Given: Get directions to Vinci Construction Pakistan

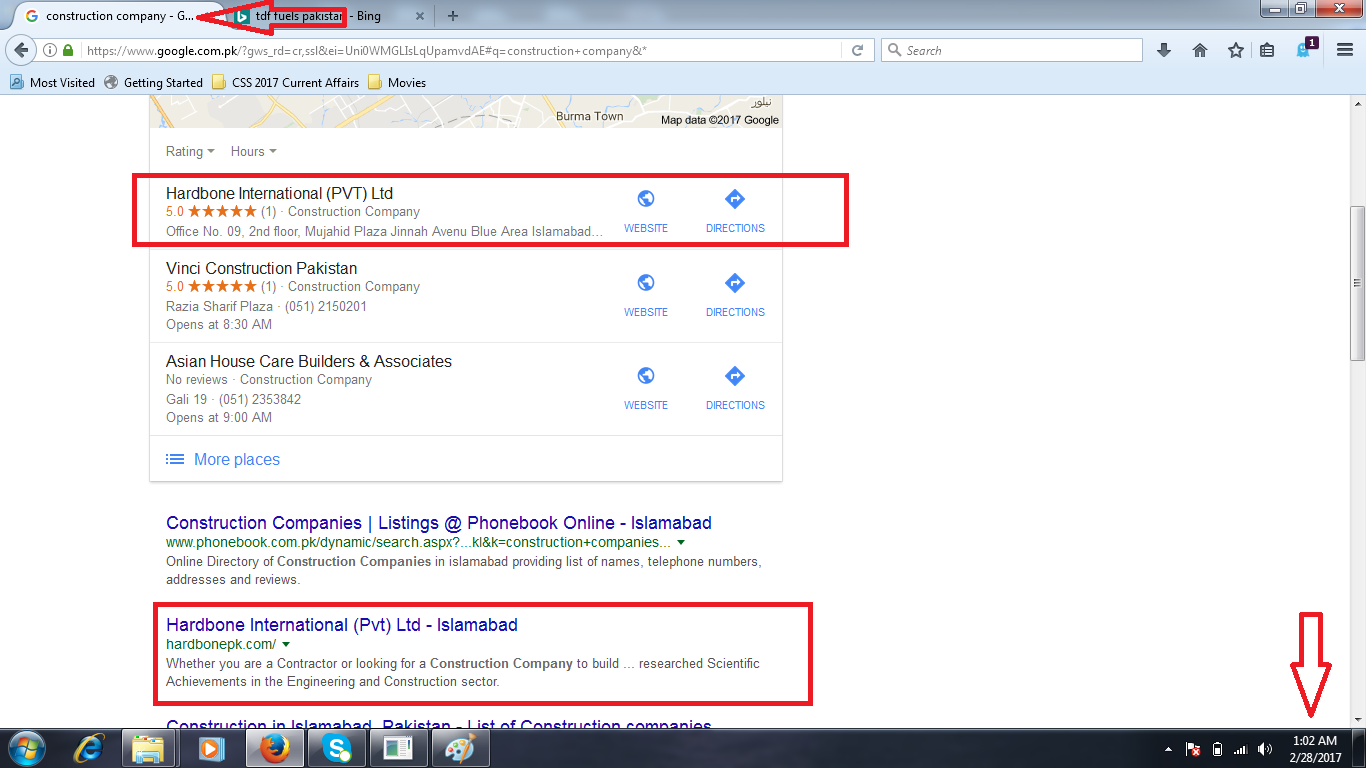Looking at the screenshot, I should tap(735, 283).
